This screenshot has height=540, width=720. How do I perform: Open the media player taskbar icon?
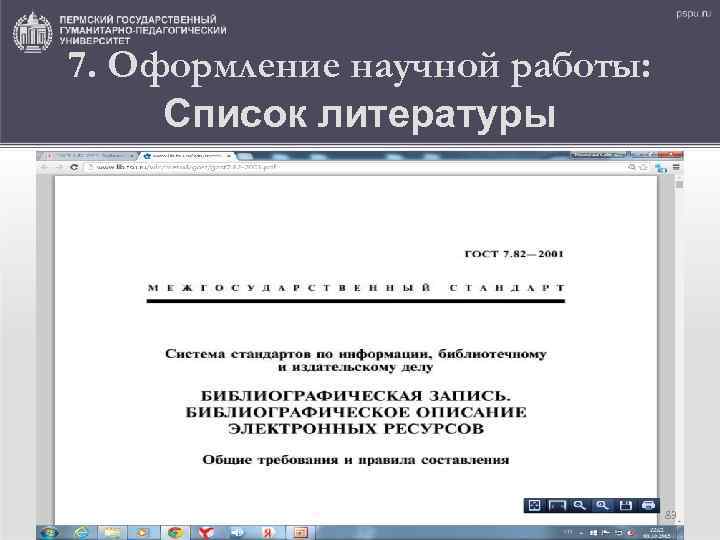(x=143, y=533)
